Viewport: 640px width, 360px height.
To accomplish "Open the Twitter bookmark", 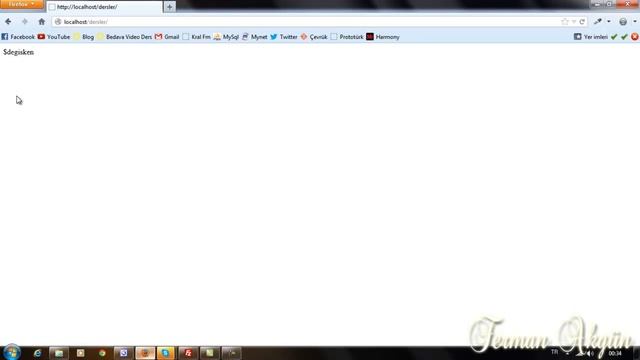I will (284, 37).
